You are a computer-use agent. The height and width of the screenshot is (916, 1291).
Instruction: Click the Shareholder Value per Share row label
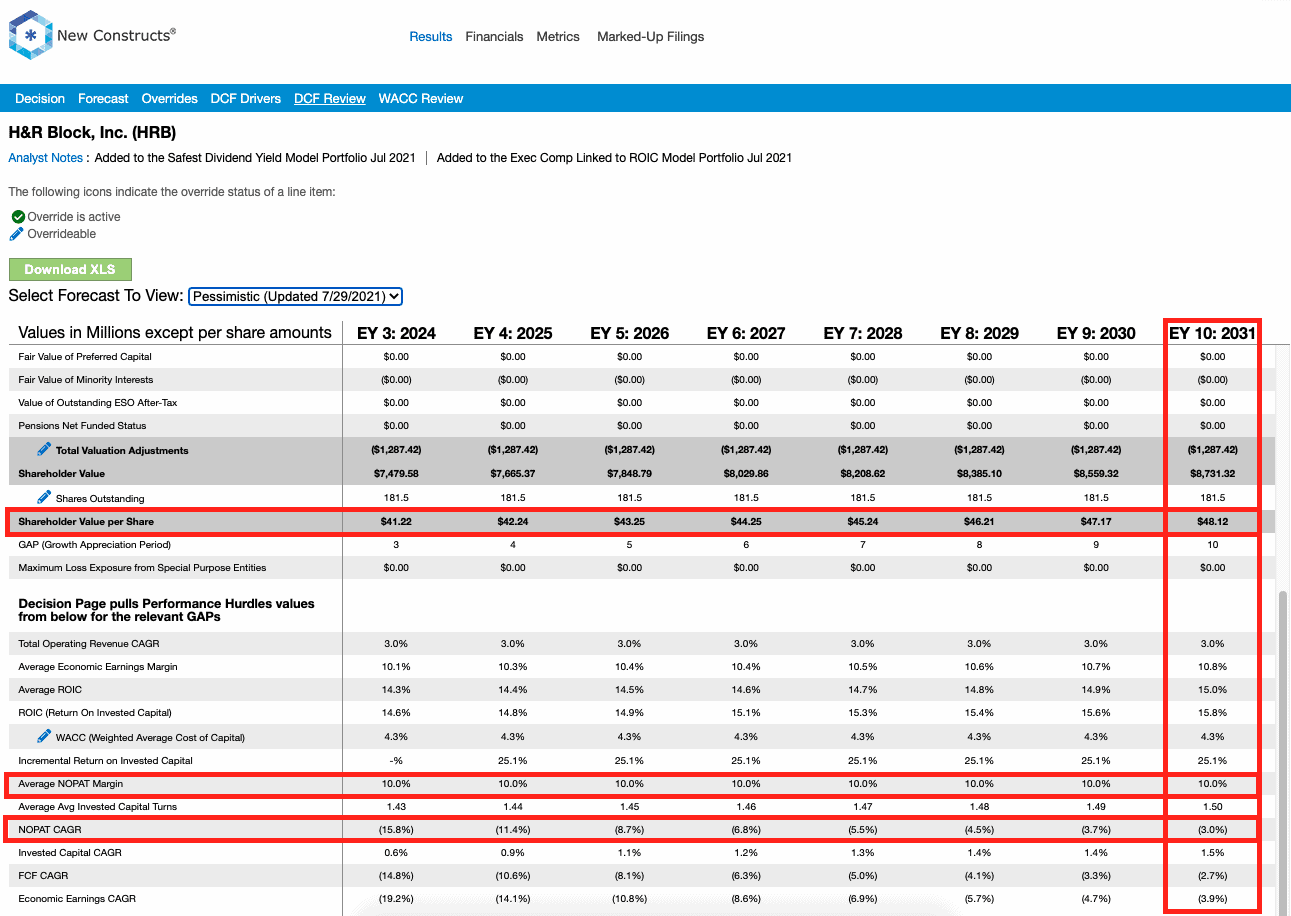click(86, 522)
